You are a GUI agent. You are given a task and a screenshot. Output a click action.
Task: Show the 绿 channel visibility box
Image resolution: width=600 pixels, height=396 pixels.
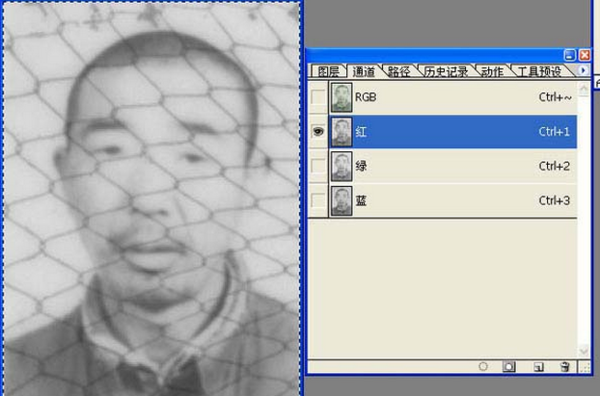tap(318, 166)
